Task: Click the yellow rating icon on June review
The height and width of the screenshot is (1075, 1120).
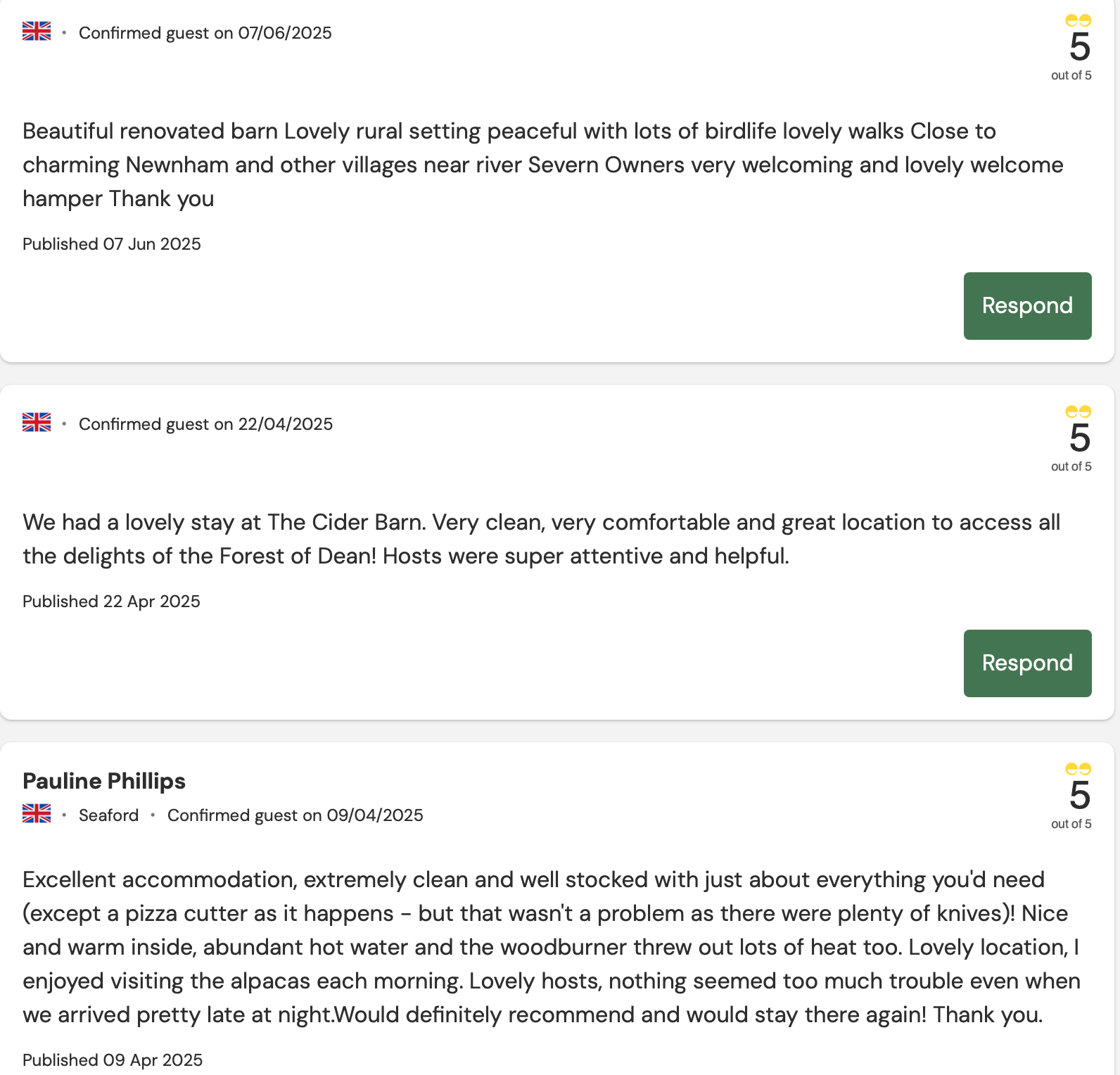Action: tap(1078, 20)
